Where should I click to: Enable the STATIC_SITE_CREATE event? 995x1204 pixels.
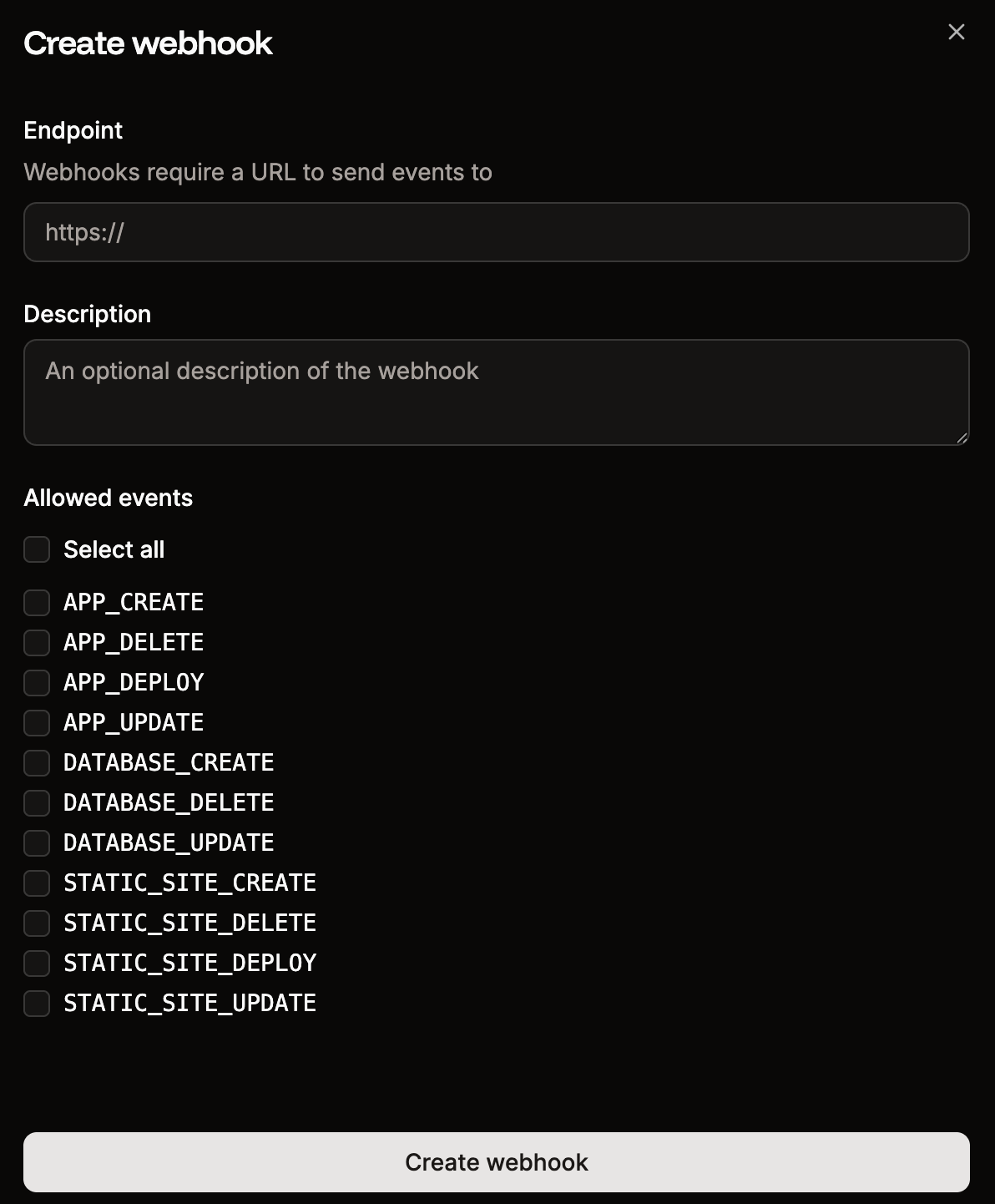(36, 883)
